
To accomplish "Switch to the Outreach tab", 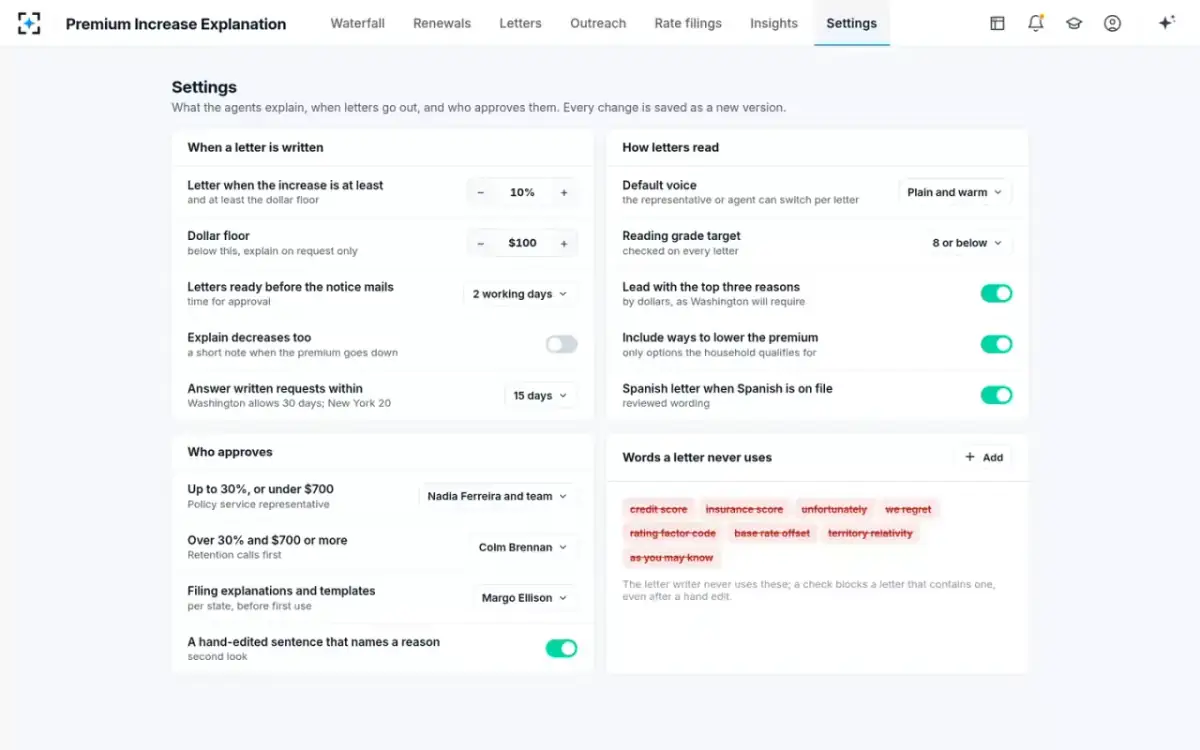I will [x=598, y=23].
